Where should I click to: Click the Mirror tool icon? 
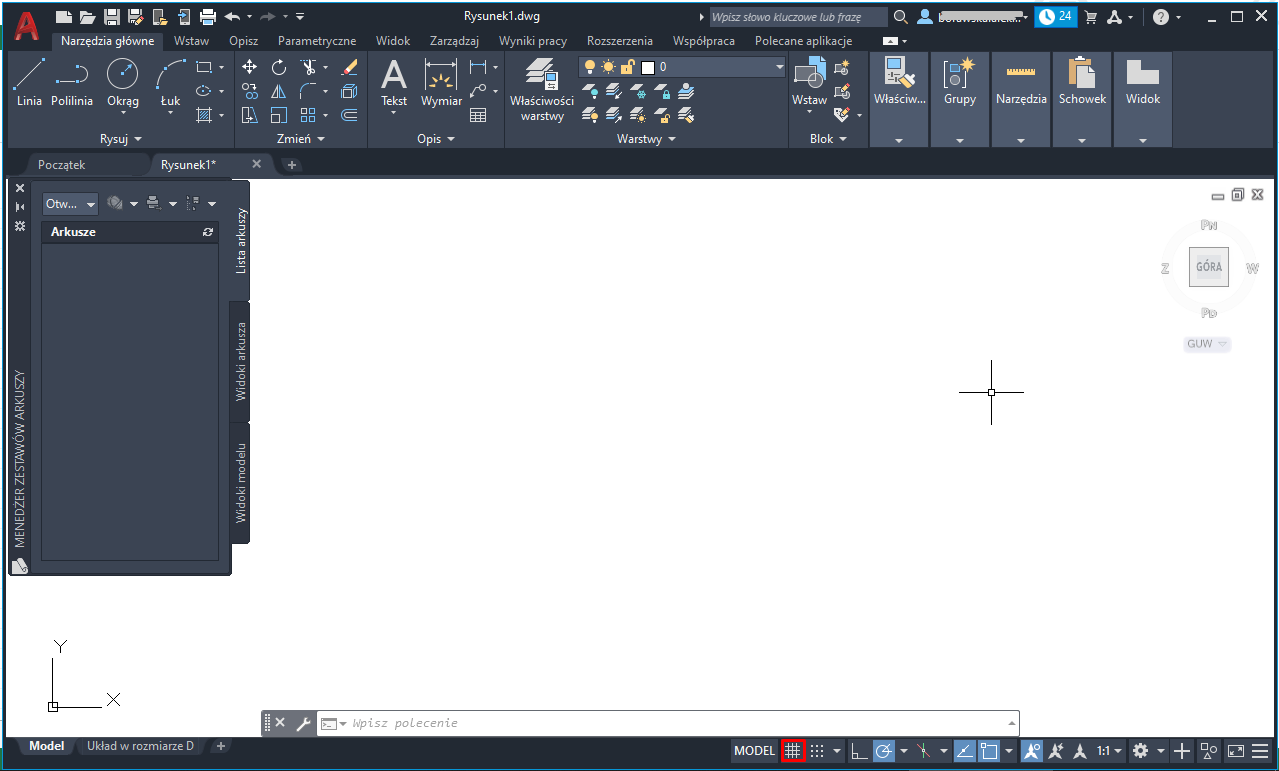[279, 91]
